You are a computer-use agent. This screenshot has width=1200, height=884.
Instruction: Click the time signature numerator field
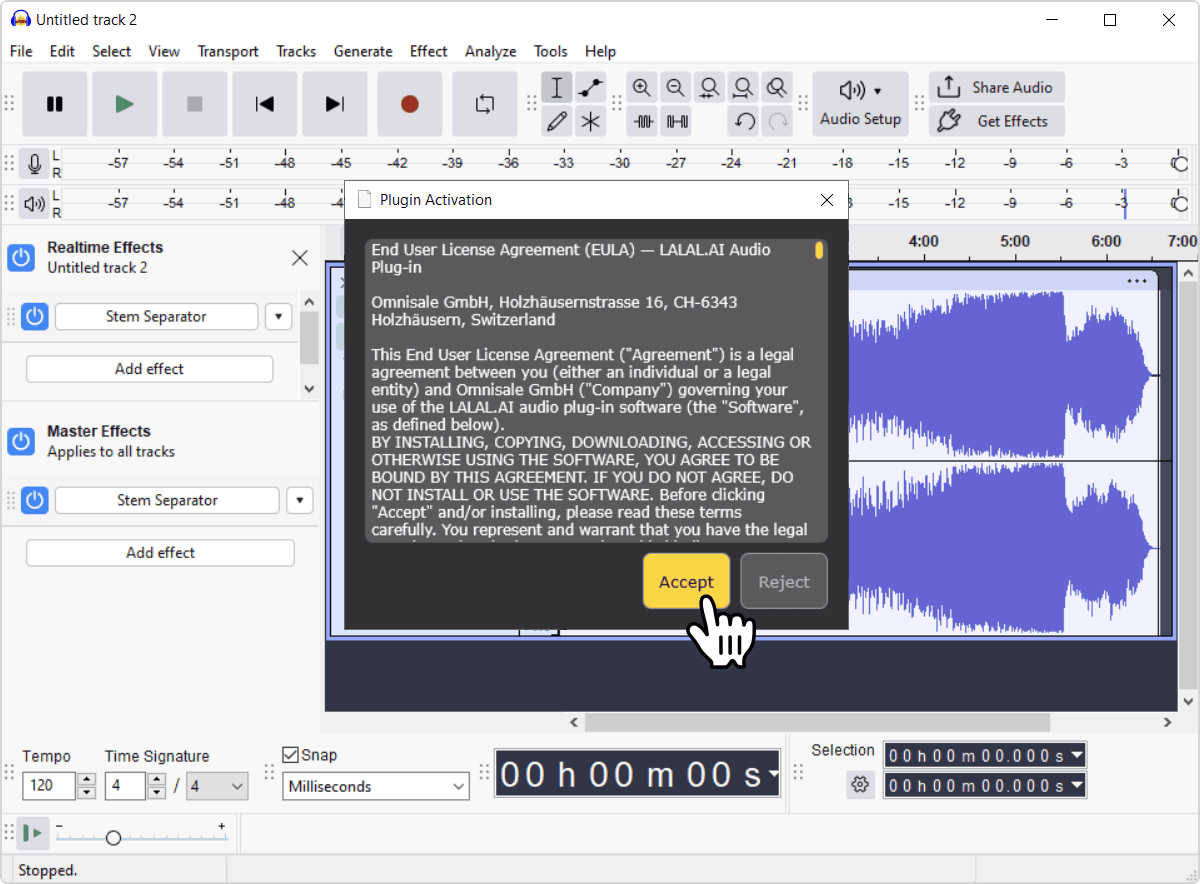pos(125,786)
